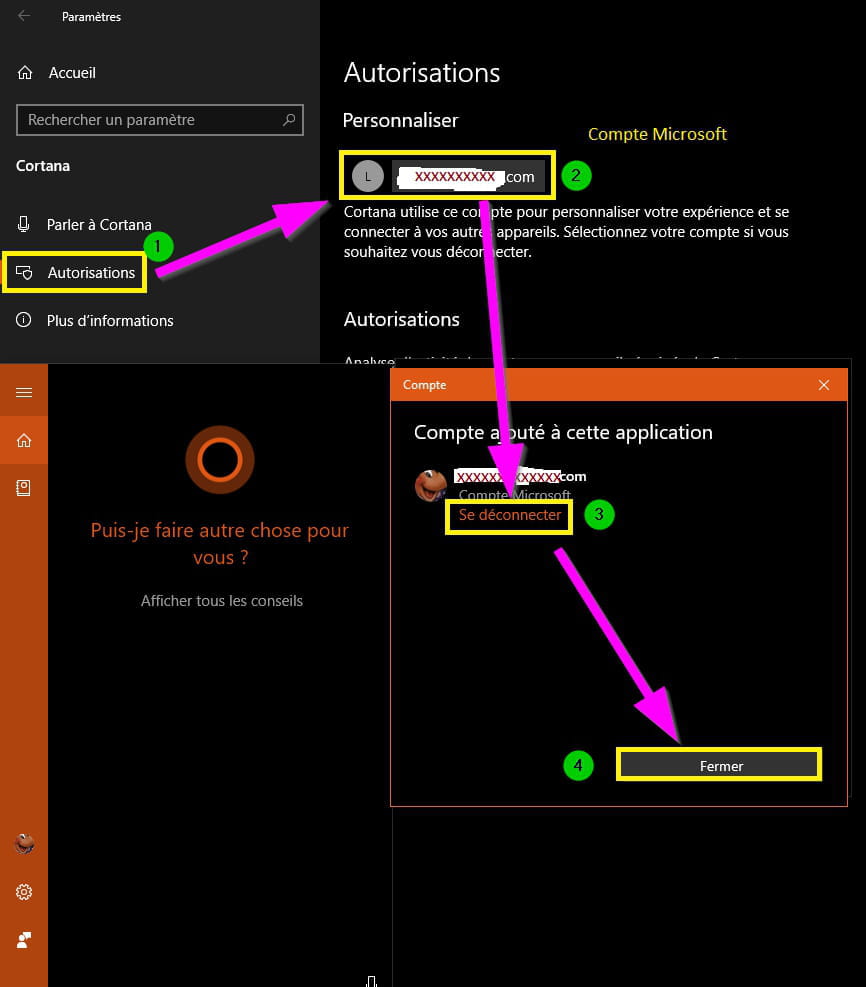Screen dimensions: 866x987
Task: Click the Personnaliser heading
Action: (x=400, y=120)
